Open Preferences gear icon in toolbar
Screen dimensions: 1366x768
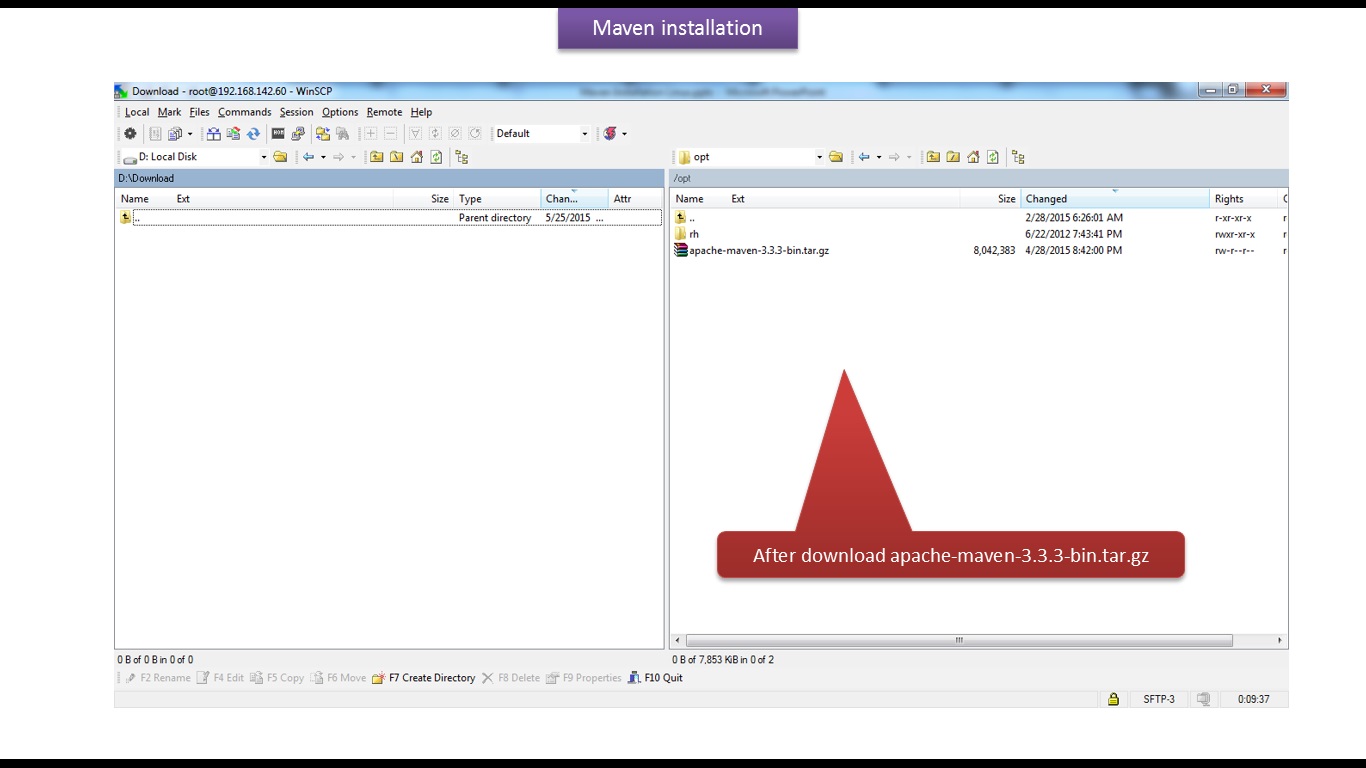coord(130,133)
